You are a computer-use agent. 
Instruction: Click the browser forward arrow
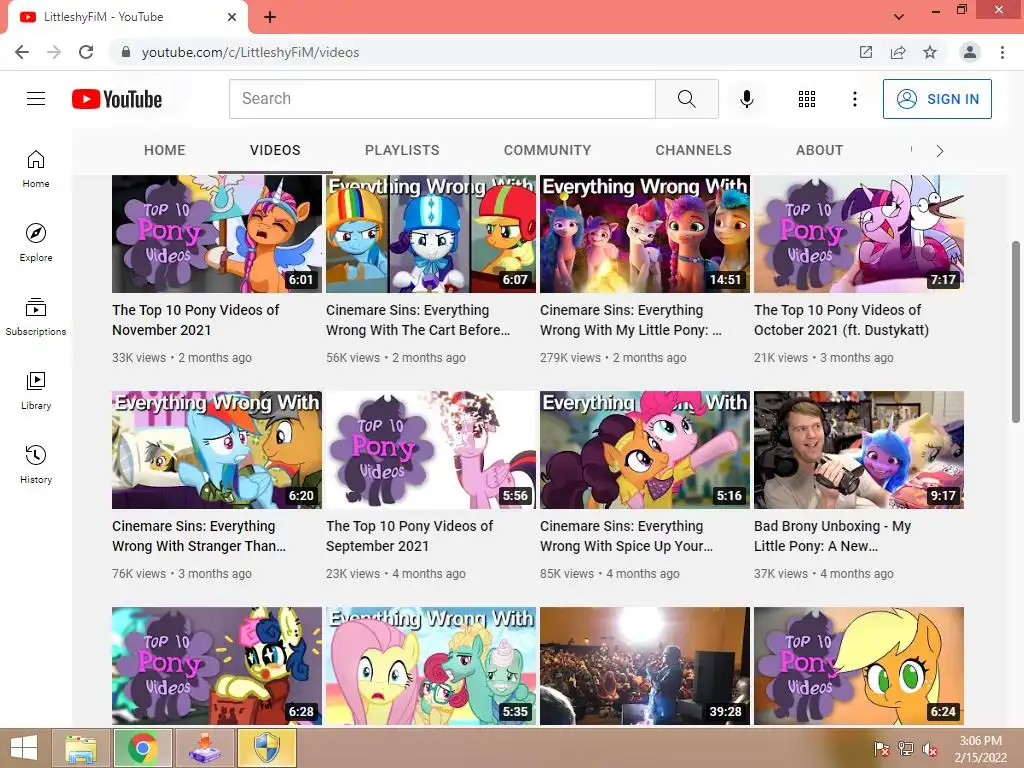click(x=54, y=52)
